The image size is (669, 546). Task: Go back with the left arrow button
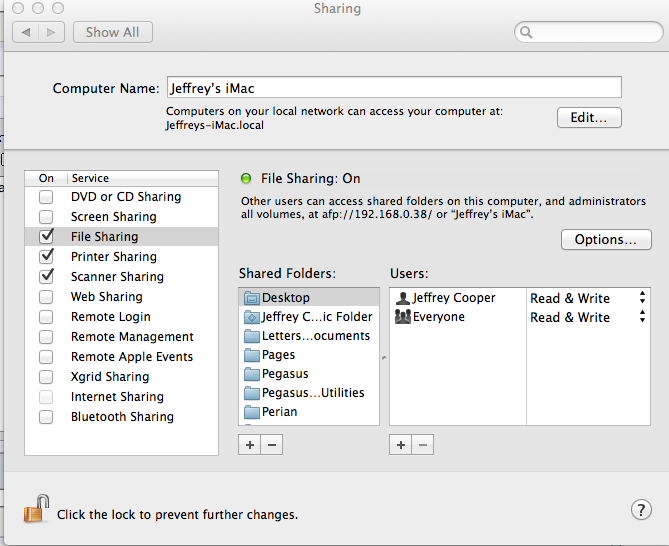[x=26, y=32]
